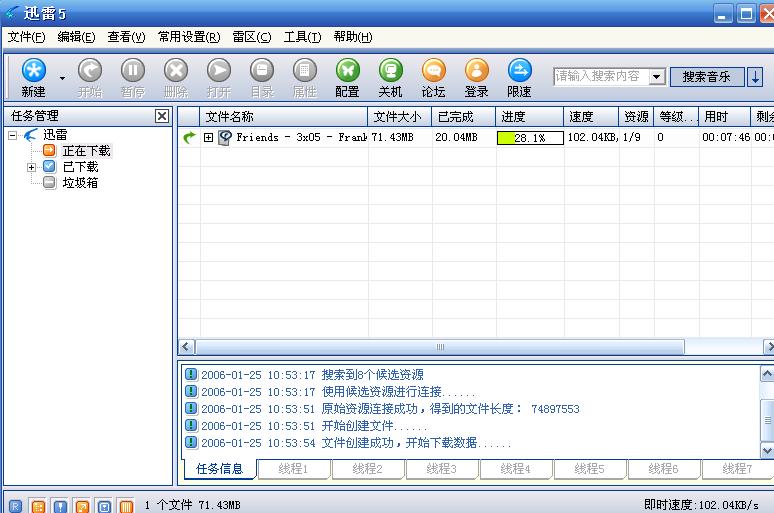774x513 pixels.
Task: Open the search box dropdown arrow
Action: (657, 77)
